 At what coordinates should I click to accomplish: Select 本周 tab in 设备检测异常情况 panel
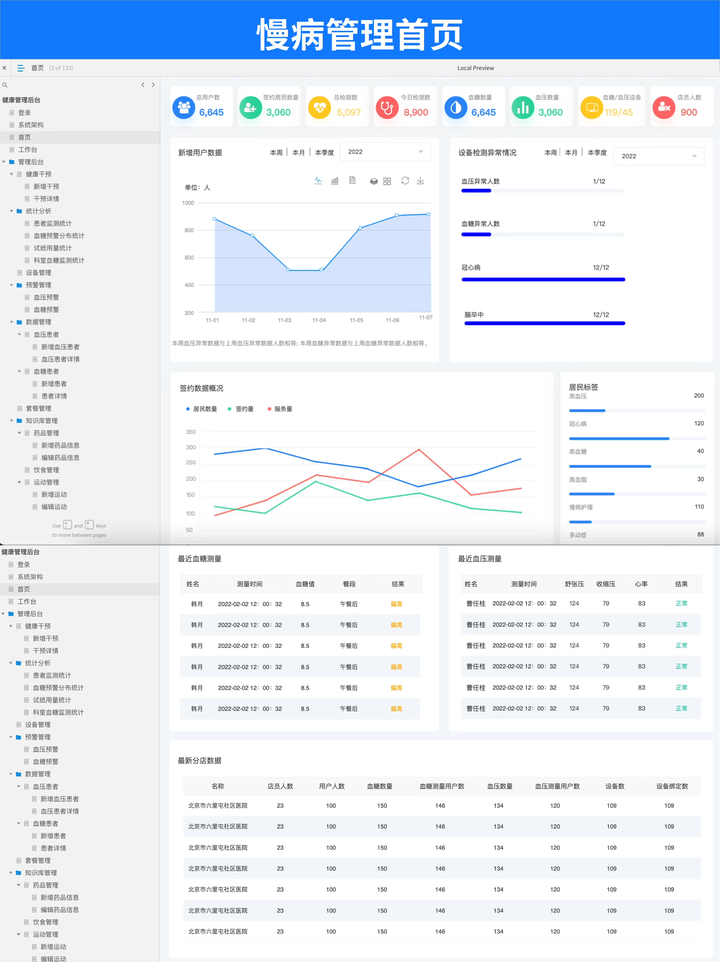click(551, 152)
